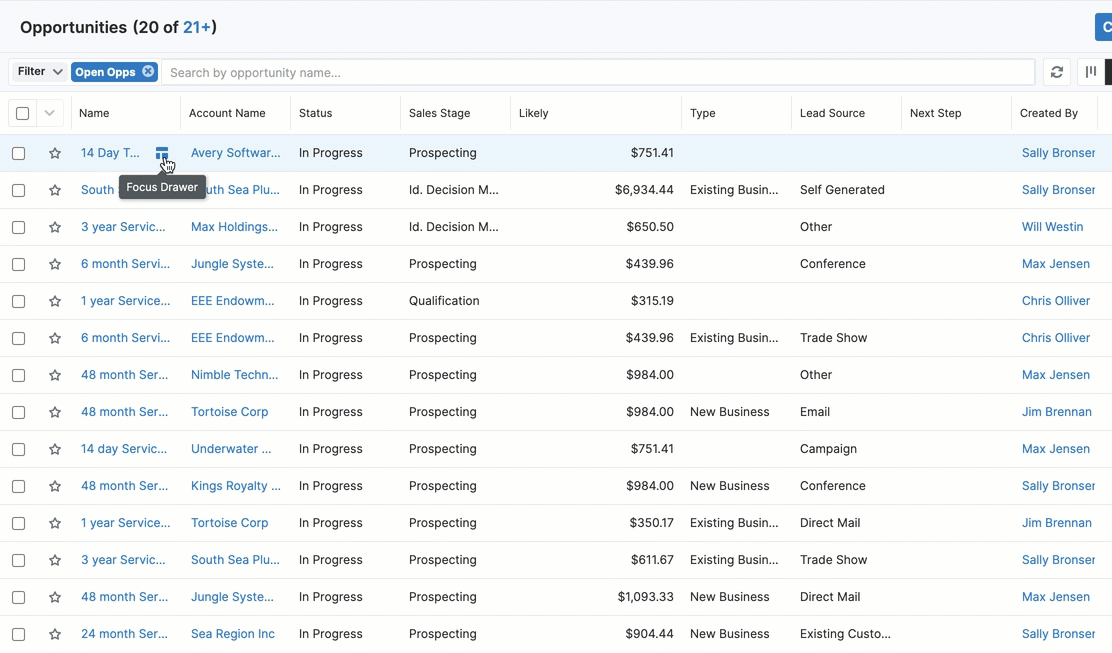Sort by the Likely column header
This screenshot has height=653, width=1112.
point(534,113)
